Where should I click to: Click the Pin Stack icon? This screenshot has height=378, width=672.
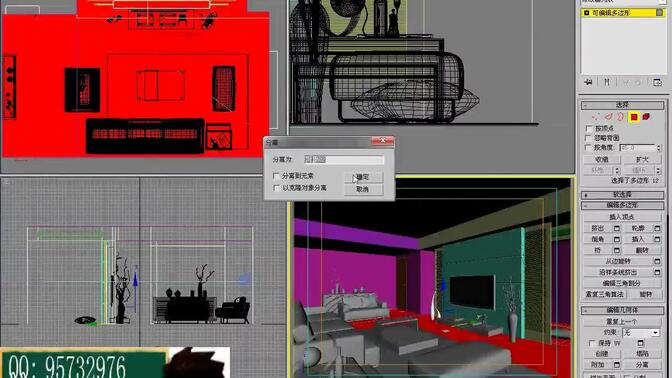point(588,82)
